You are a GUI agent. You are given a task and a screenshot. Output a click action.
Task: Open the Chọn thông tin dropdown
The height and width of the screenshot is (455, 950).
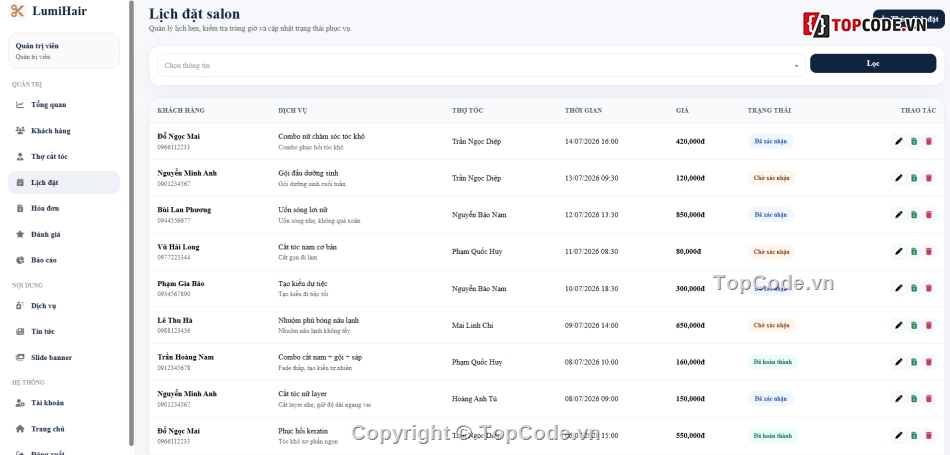click(481, 65)
